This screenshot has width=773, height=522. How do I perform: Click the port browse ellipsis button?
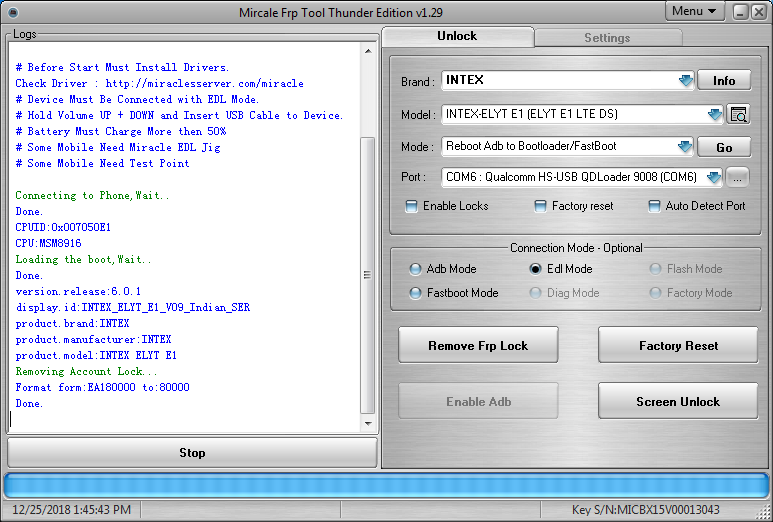point(738,178)
